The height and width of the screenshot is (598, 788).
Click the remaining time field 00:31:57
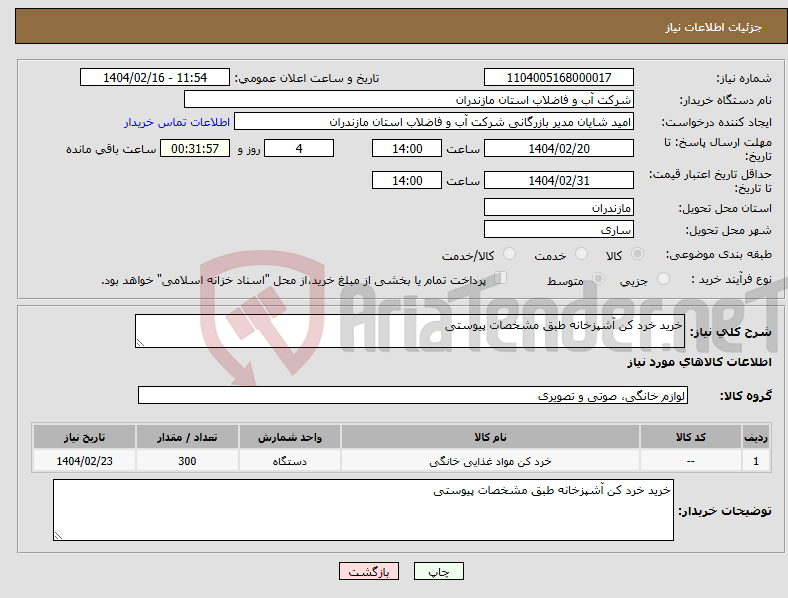[x=195, y=148]
